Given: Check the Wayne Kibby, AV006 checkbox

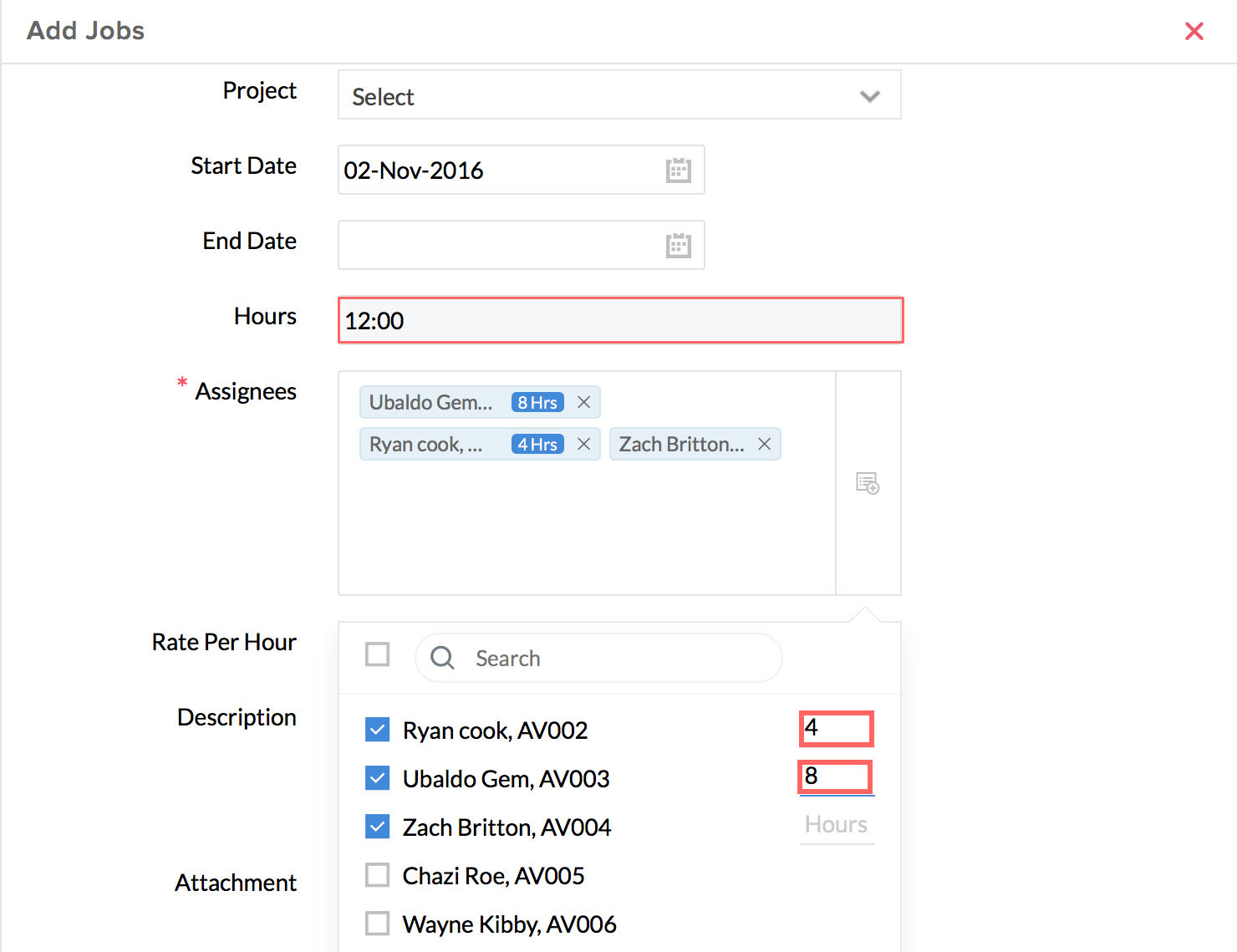Looking at the screenshot, I should pos(378,924).
